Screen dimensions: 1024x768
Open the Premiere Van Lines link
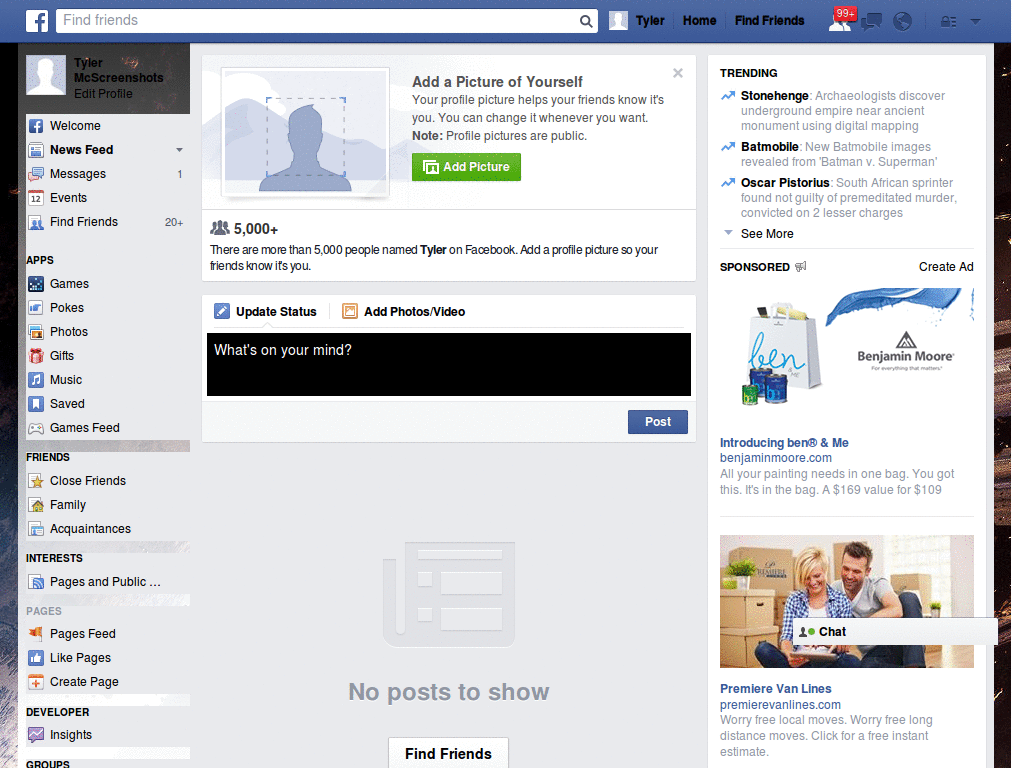pyautogui.click(x=776, y=688)
